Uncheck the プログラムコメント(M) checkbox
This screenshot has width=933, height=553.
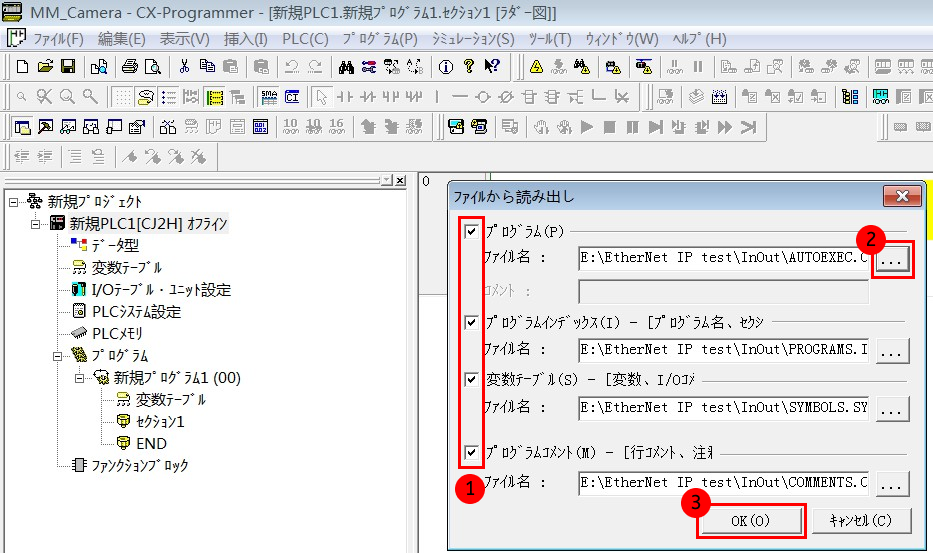471,452
